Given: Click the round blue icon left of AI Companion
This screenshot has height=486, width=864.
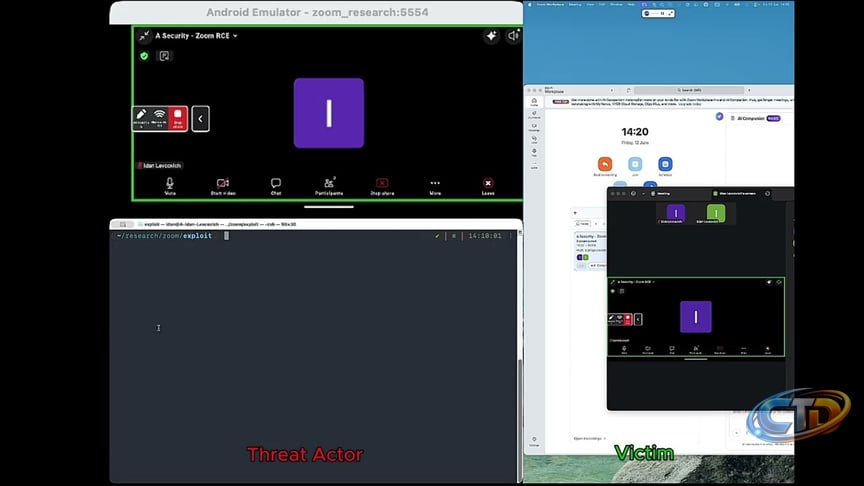Looking at the screenshot, I should tap(719, 116).
